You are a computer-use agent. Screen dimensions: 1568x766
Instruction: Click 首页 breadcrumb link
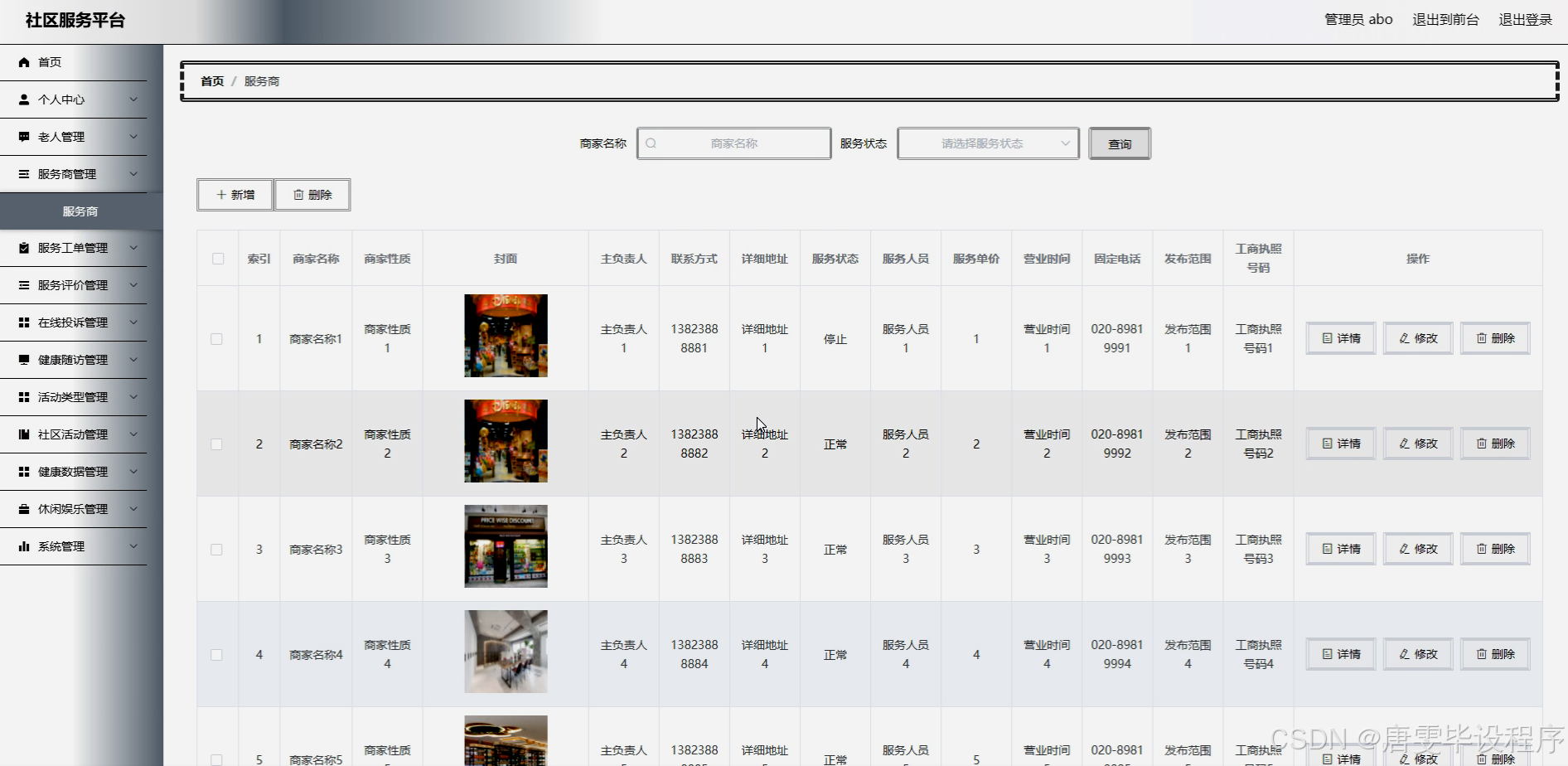pyautogui.click(x=212, y=81)
